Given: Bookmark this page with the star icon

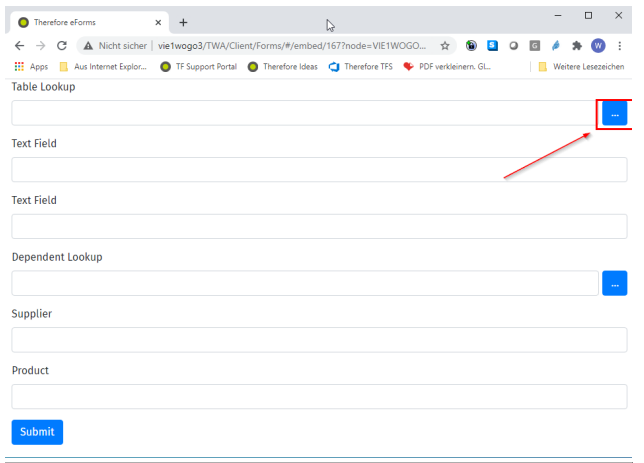Looking at the screenshot, I should (x=445, y=46).
